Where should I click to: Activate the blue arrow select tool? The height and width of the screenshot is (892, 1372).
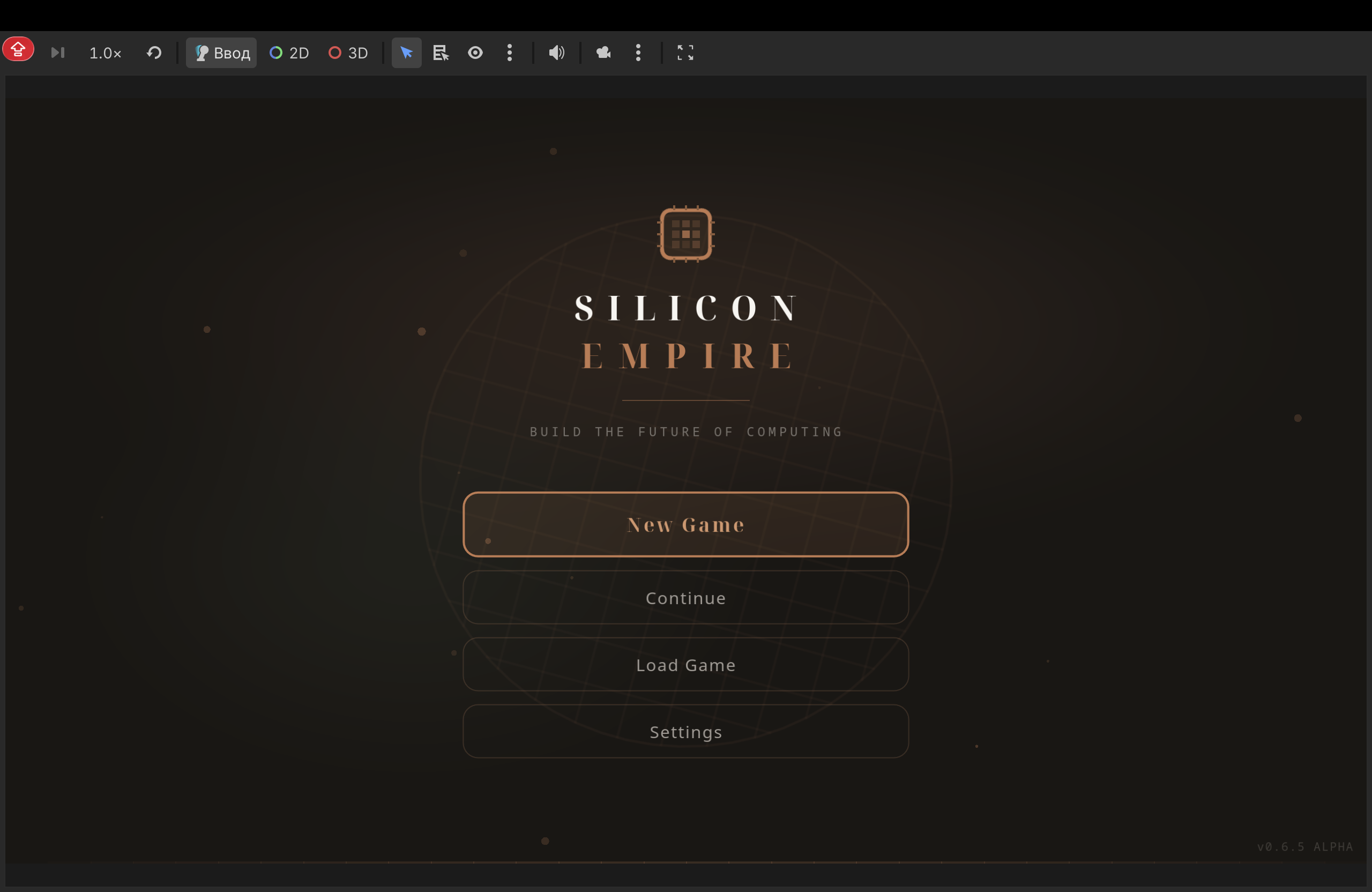406,53
